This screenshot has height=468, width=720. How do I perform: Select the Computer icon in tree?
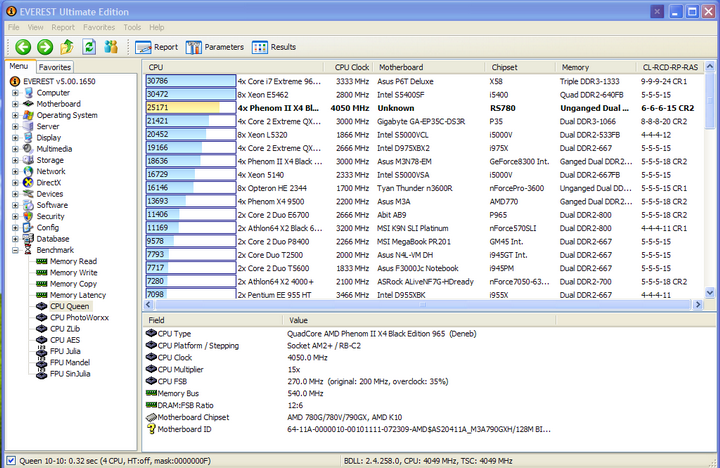pos(28,93)
